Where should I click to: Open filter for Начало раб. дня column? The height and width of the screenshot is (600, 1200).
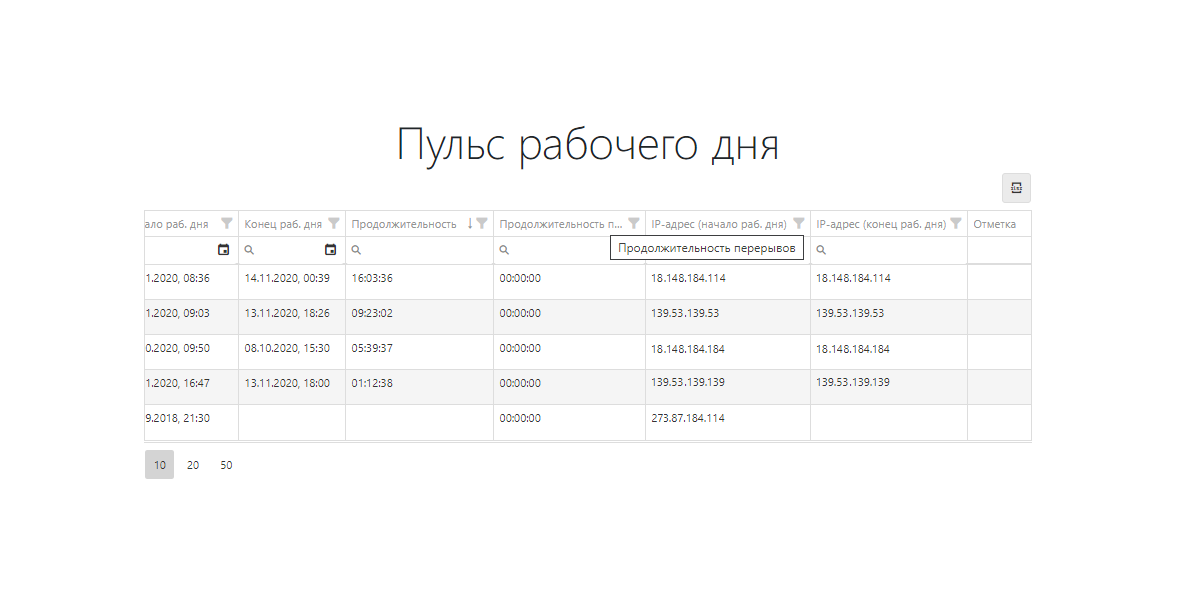point(227,224)
